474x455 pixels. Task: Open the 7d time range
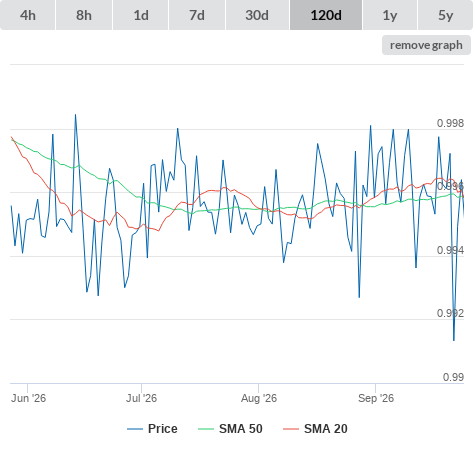point(197,15)
